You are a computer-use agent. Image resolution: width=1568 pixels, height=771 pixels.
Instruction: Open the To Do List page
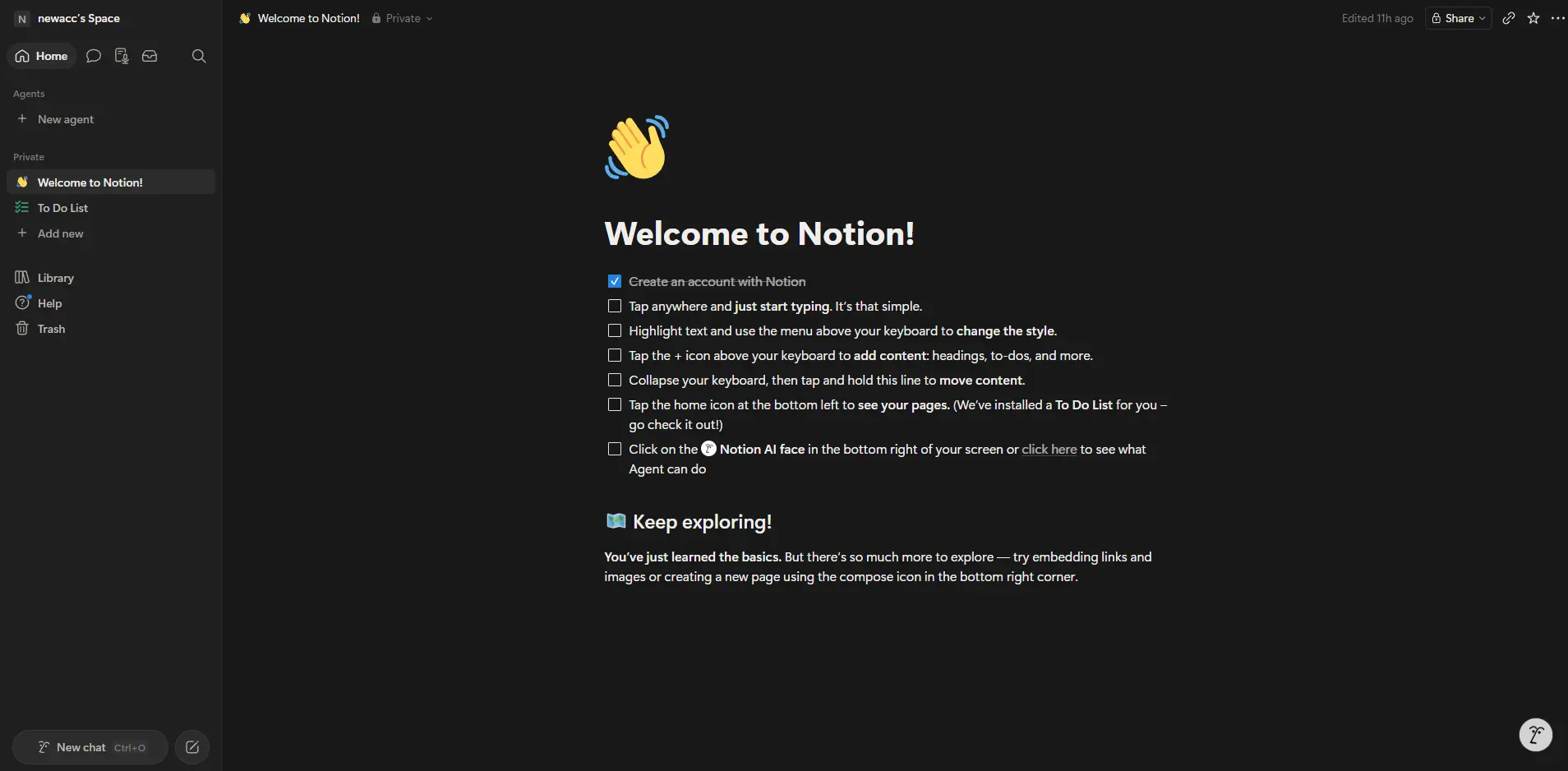coord(111,208)
